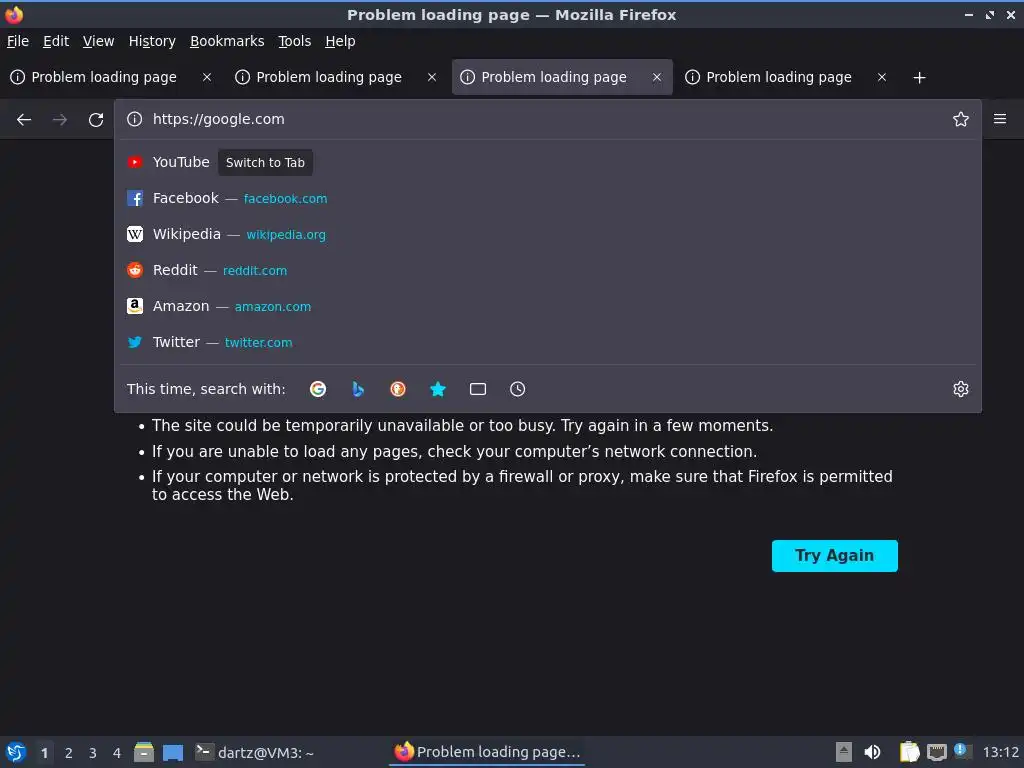Viewport: 1024px width, 768px height.
Task: Search this time with Google icon
Action: (x=318, y=389)
